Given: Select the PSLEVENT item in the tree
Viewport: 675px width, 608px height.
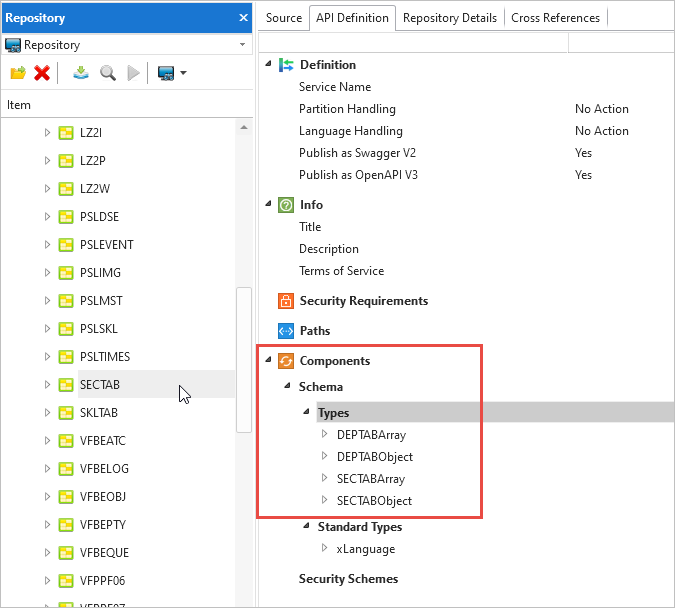Looking at the screenshot, I should [x=106, y=245].
